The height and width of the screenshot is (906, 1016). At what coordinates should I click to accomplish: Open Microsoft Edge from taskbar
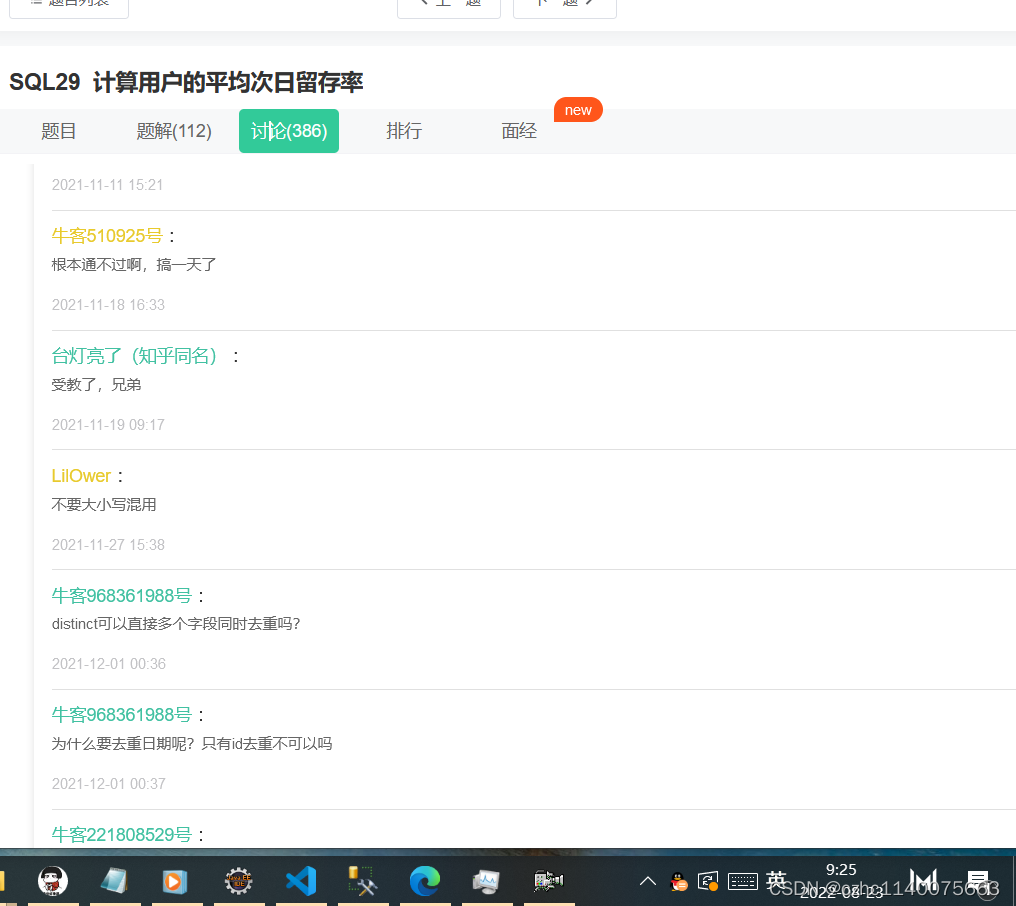coord(425,881)
